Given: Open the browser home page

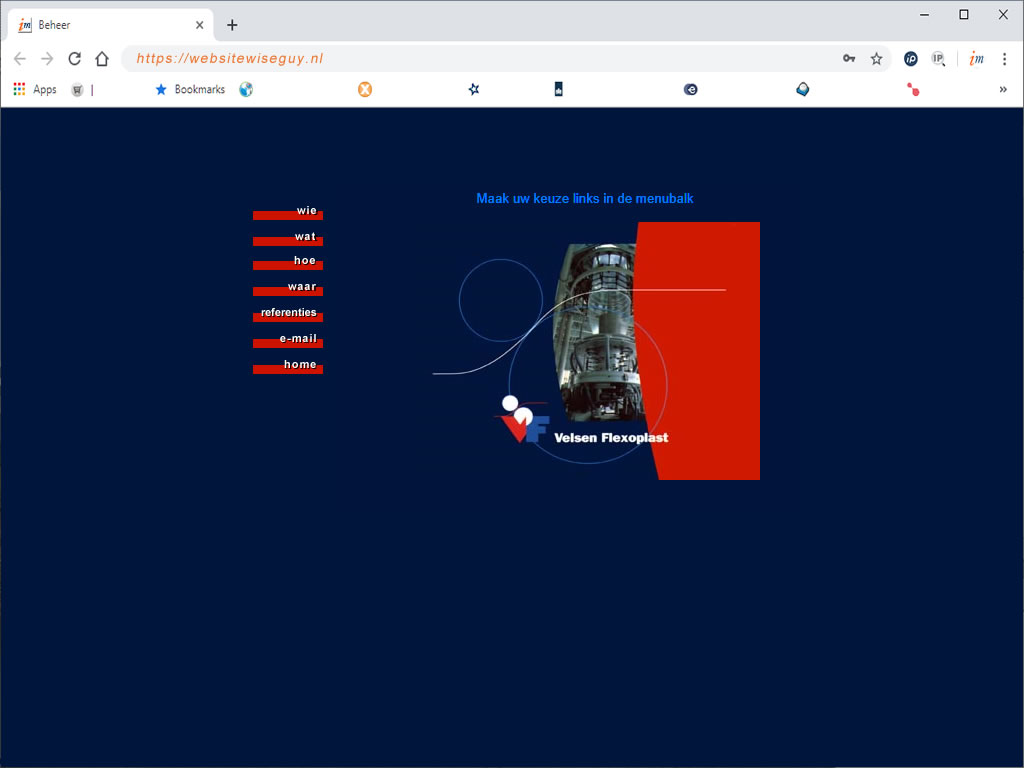Looking at the screenshot, I should [102, 59].
